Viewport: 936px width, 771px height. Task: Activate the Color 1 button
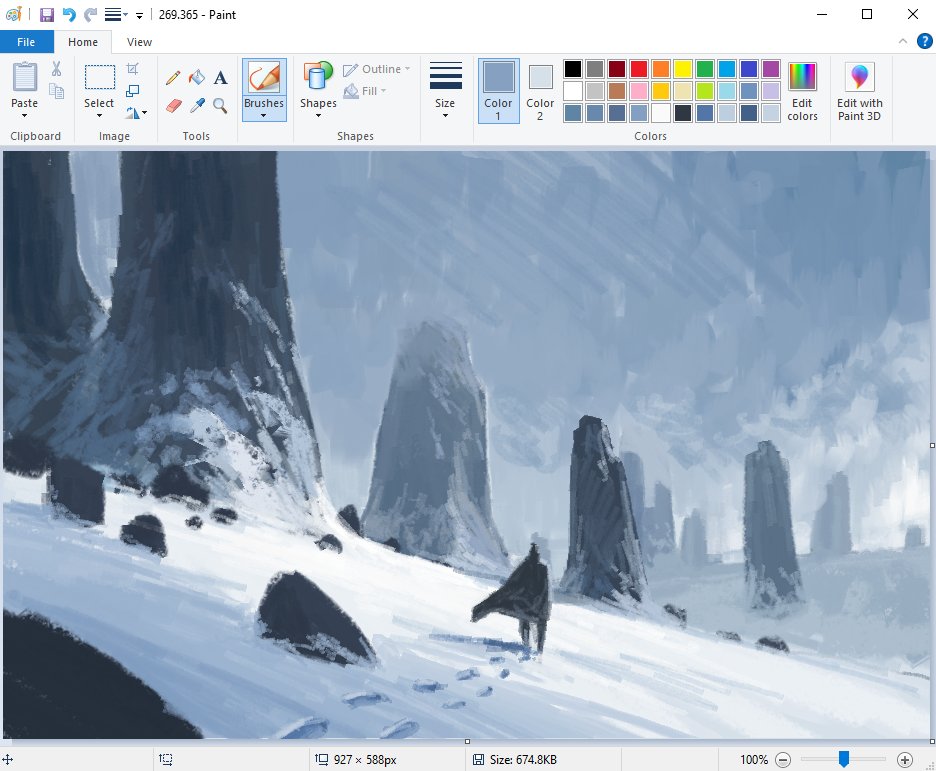point(498,91)
